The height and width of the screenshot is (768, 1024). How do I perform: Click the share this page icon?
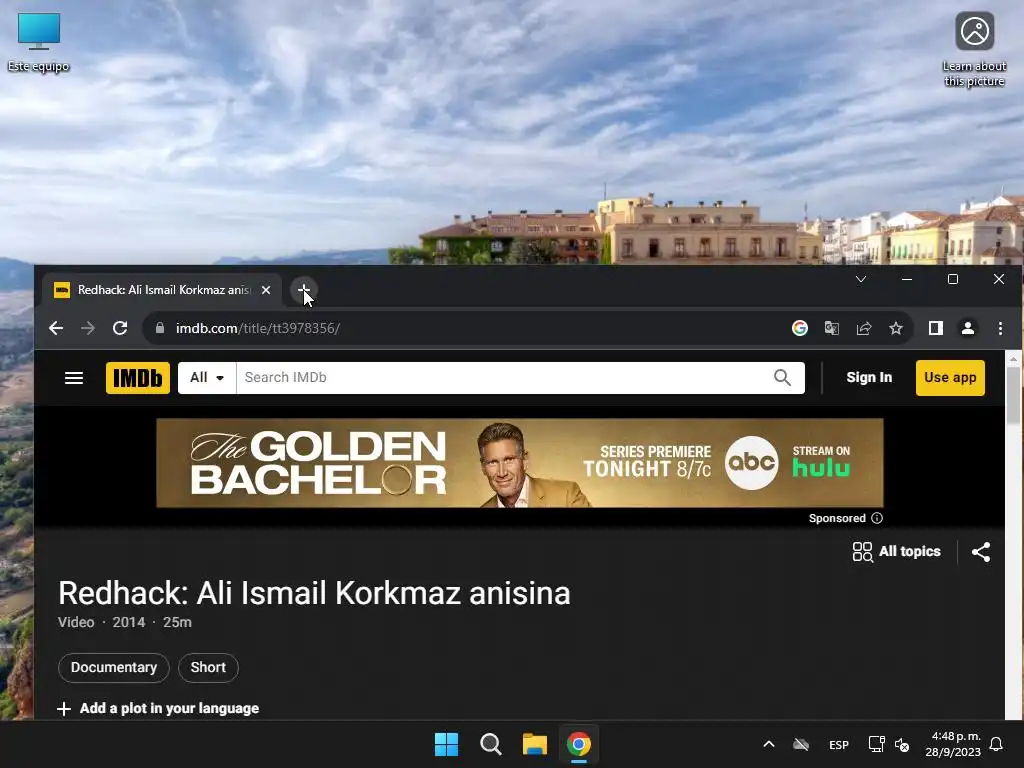(x=863, y=328)
